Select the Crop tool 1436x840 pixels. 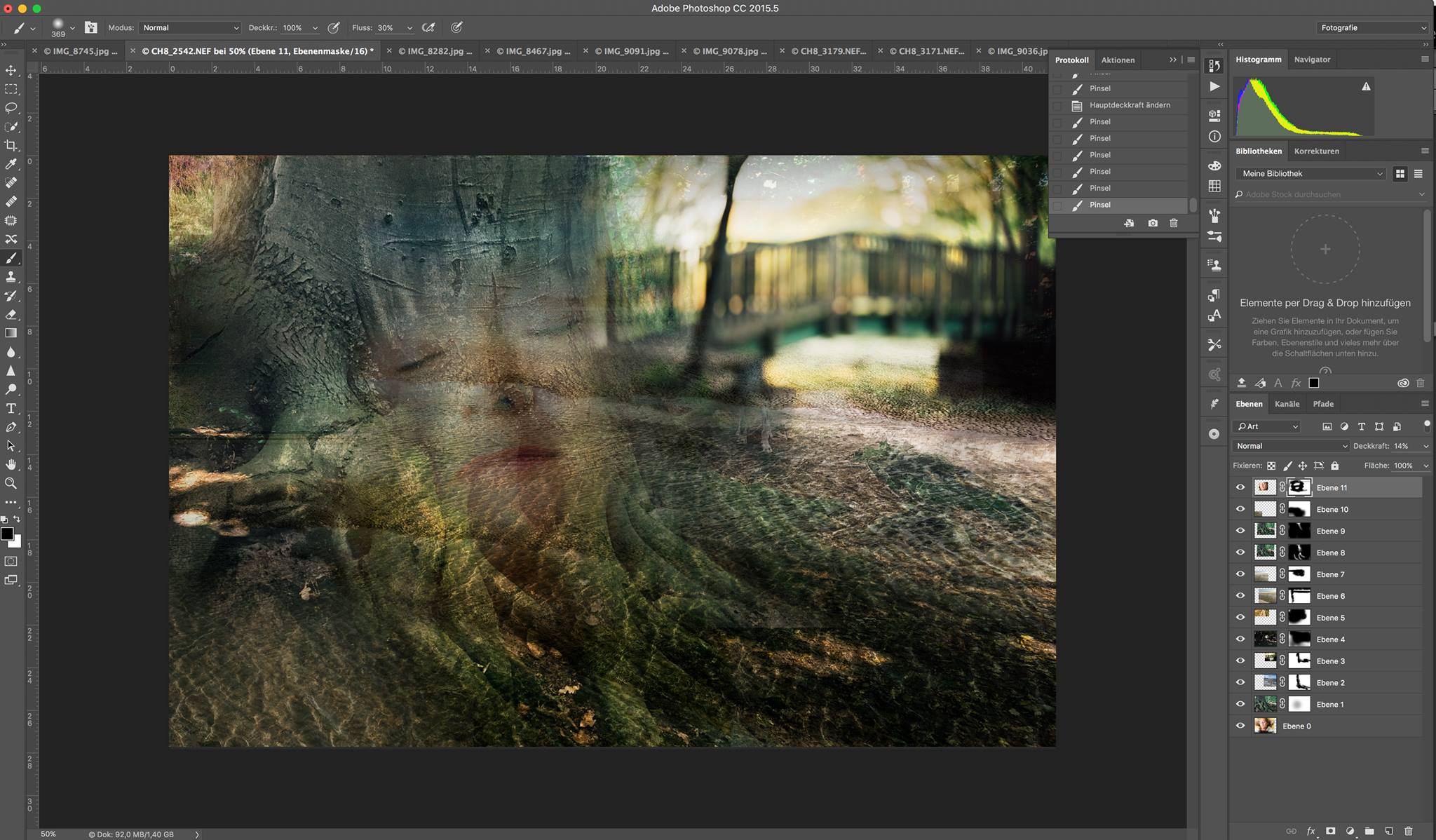coord(11,146)
